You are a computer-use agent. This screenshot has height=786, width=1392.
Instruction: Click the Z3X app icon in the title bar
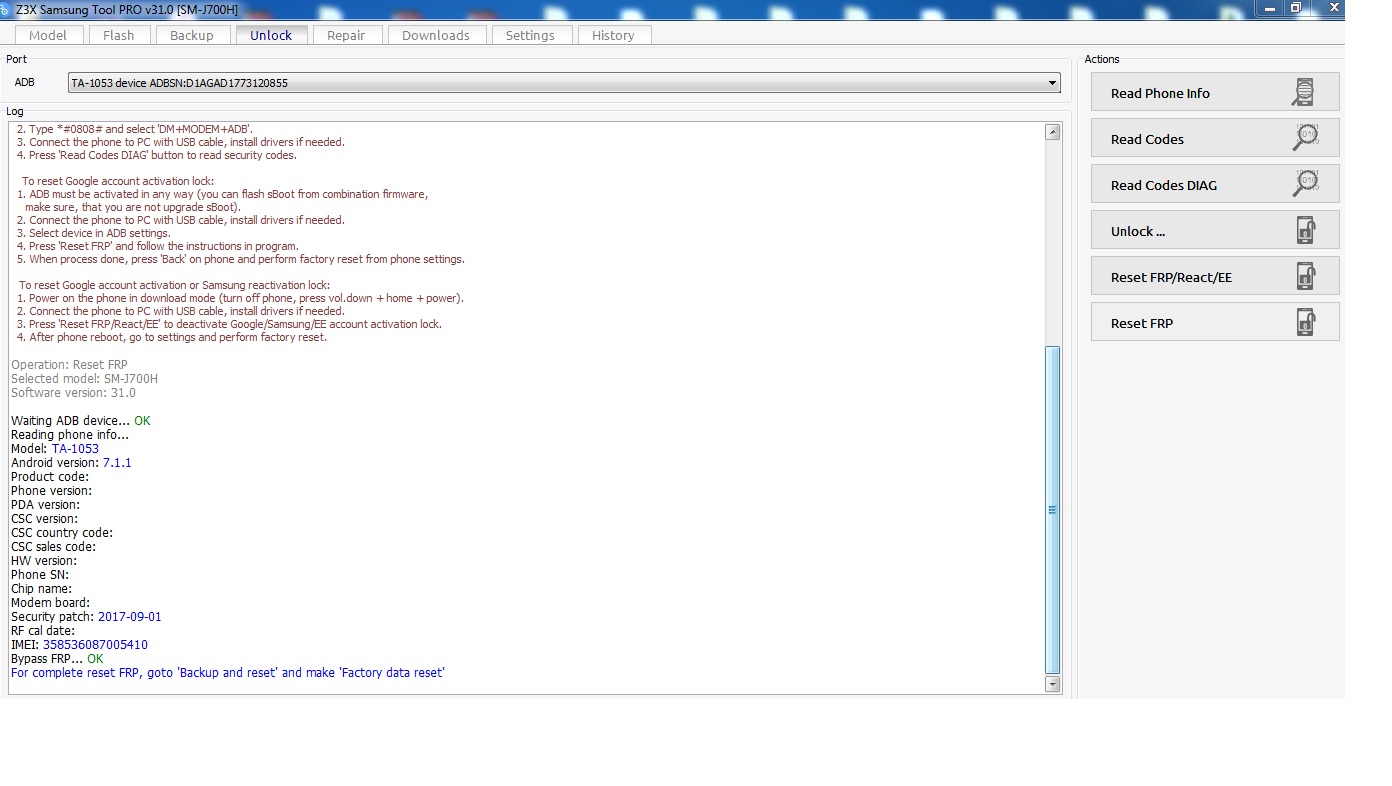click(x=6, y=8)
